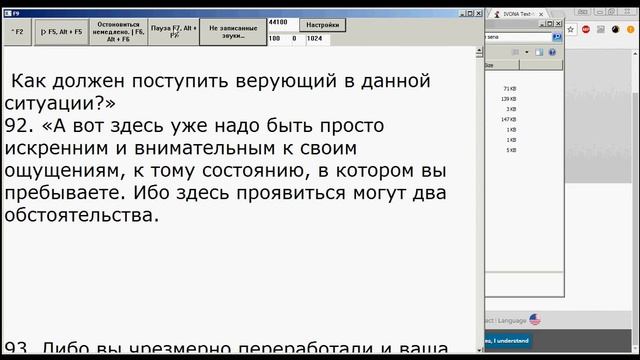The height and width of the screenshot is (360, 640).
Task: Click the text scrollbar up arrow
Action: click(x=479, y=50)
